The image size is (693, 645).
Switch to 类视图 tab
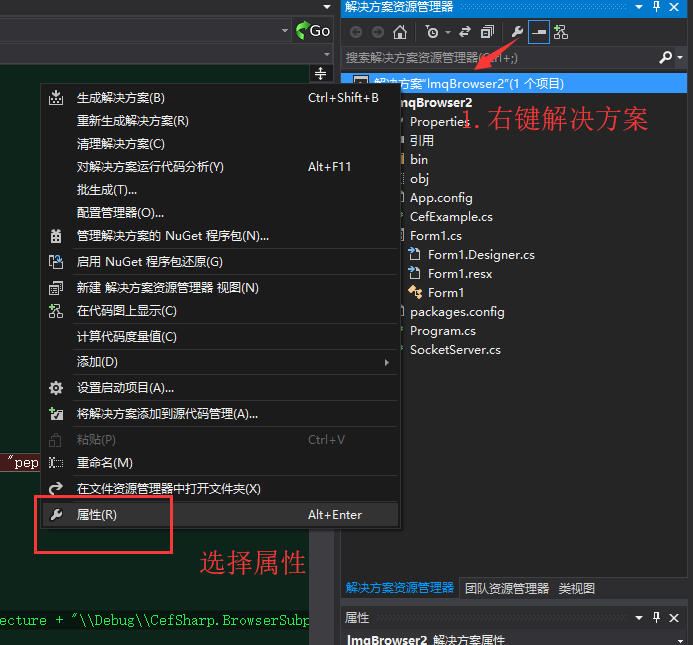(576, 588)
